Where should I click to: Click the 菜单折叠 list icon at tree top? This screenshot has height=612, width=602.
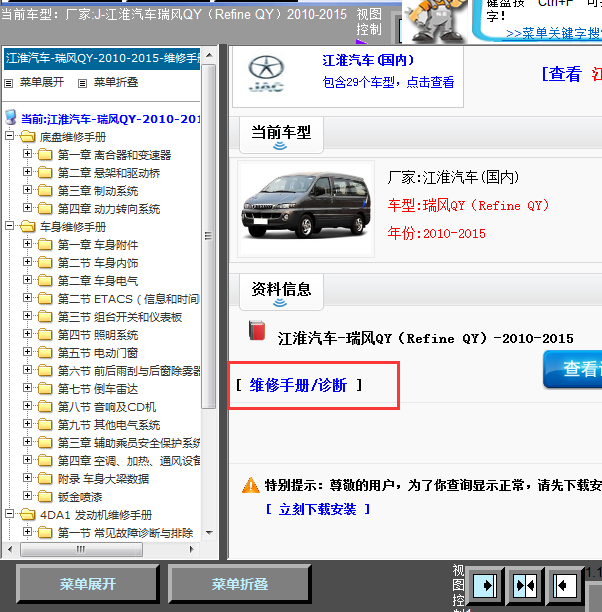click(x=82, y=83)
